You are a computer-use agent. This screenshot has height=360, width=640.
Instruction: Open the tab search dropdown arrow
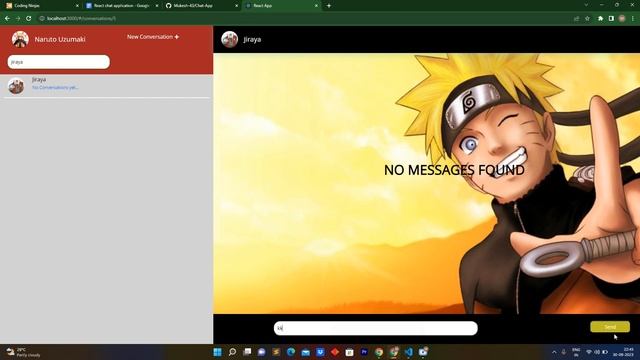pos(586,5)
